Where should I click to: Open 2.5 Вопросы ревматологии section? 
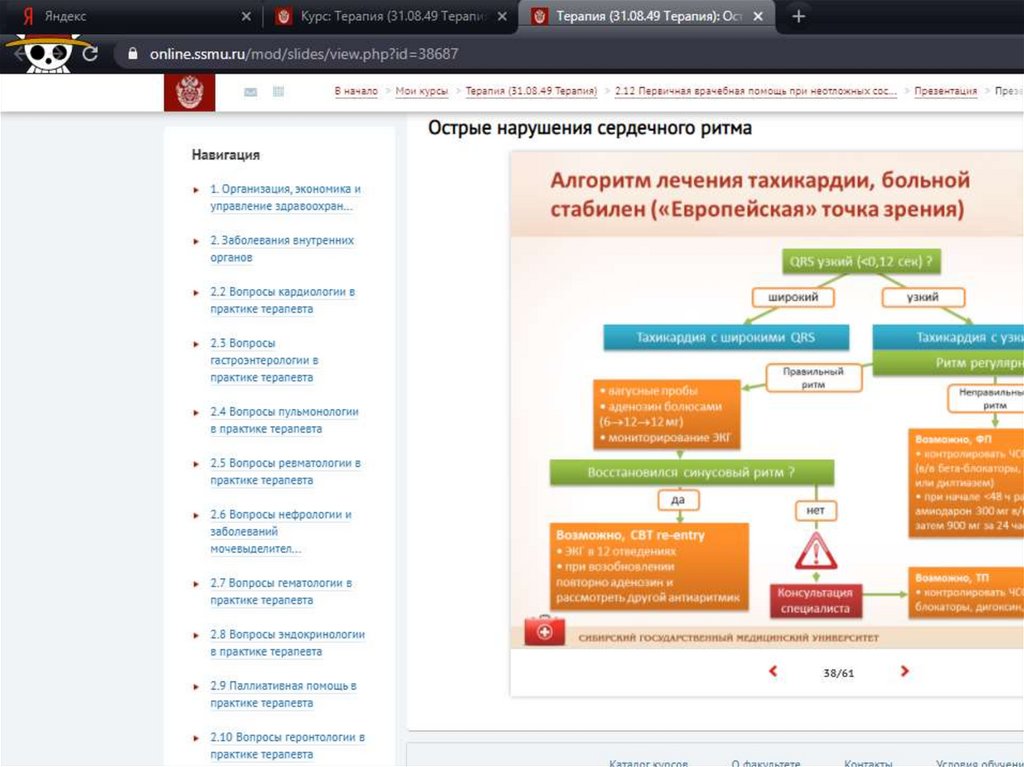pyautogui.click(x=285, y=472)
